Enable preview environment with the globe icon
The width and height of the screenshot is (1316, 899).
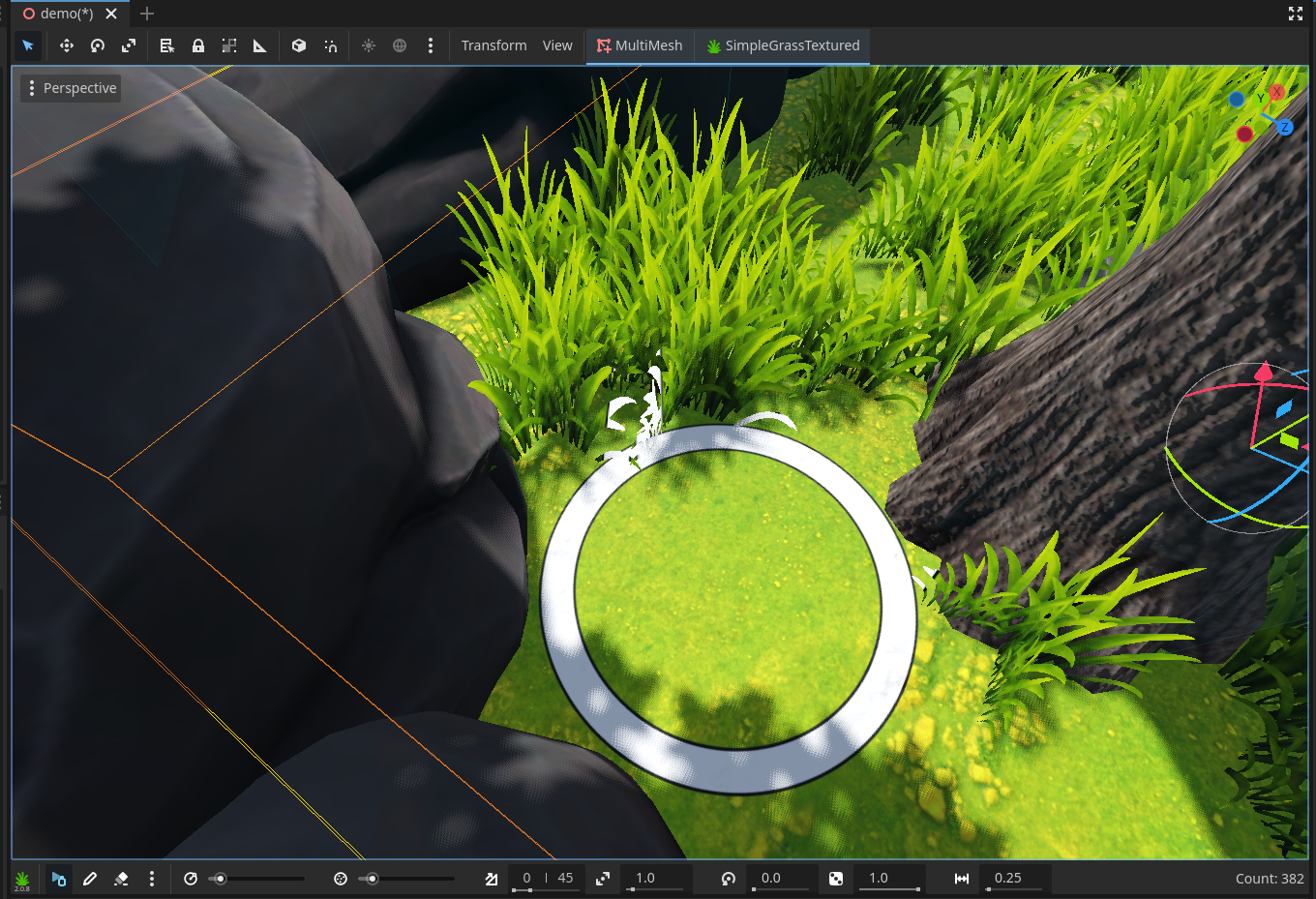400,45
